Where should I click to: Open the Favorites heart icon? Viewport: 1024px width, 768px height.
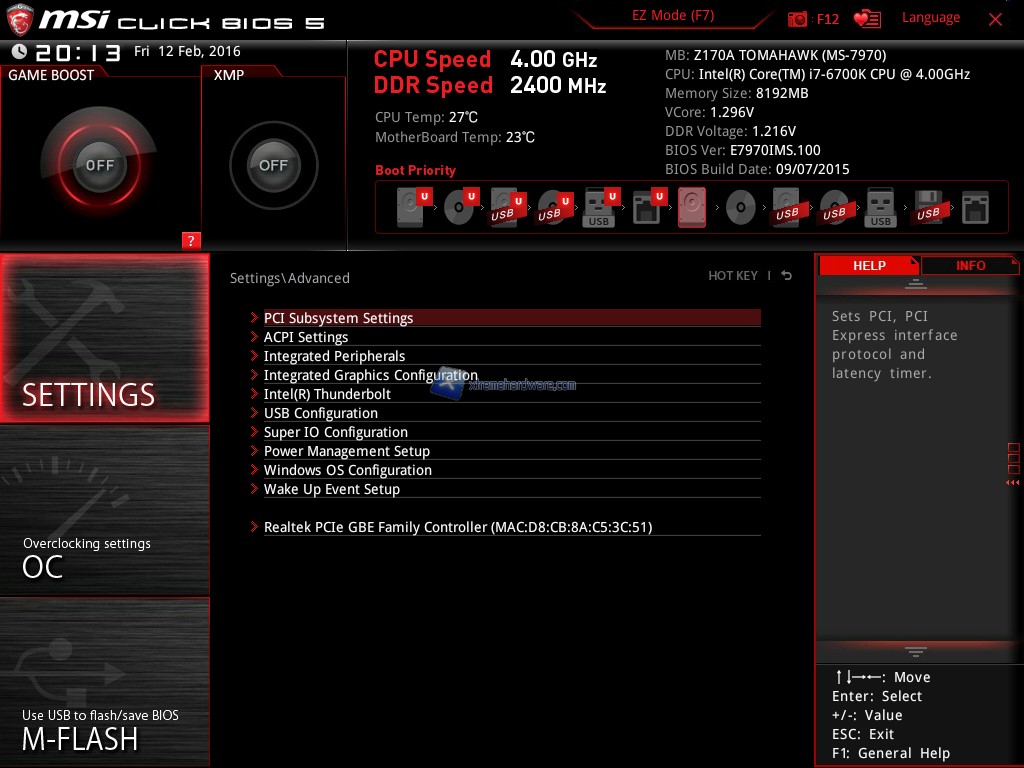click(x=867, y=19)
